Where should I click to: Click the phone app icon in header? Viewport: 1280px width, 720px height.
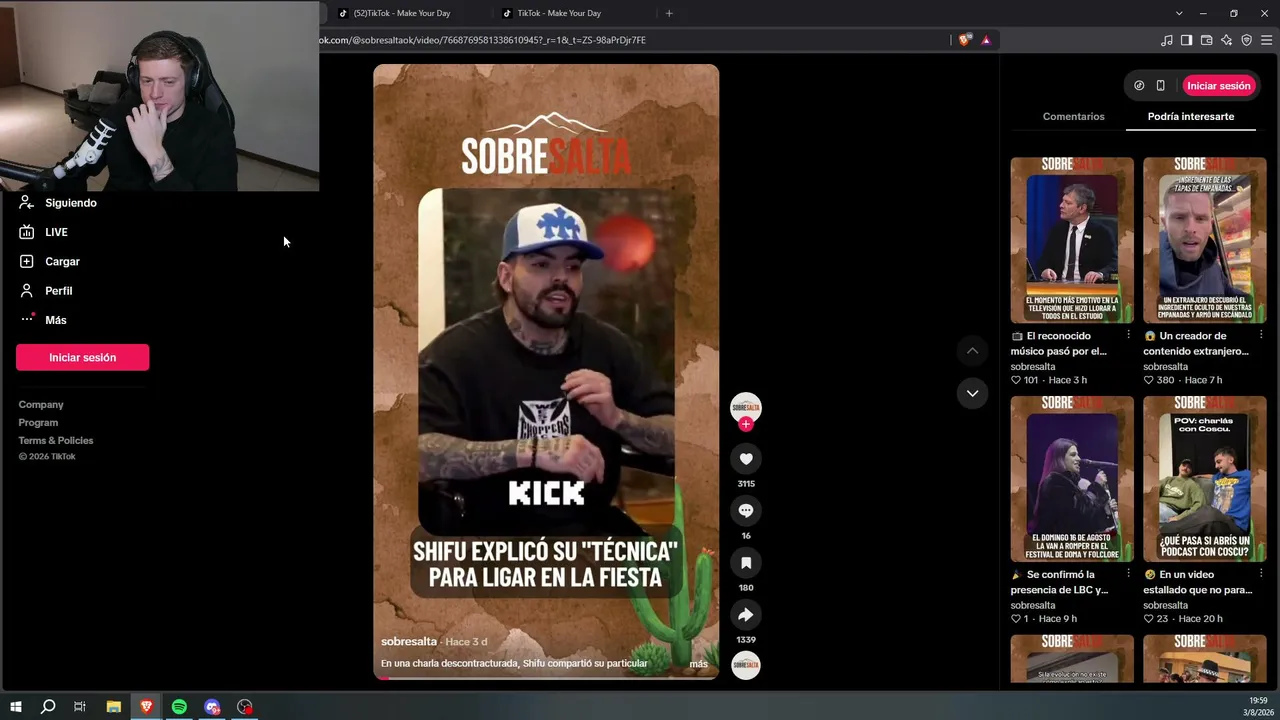point(1161,86)
